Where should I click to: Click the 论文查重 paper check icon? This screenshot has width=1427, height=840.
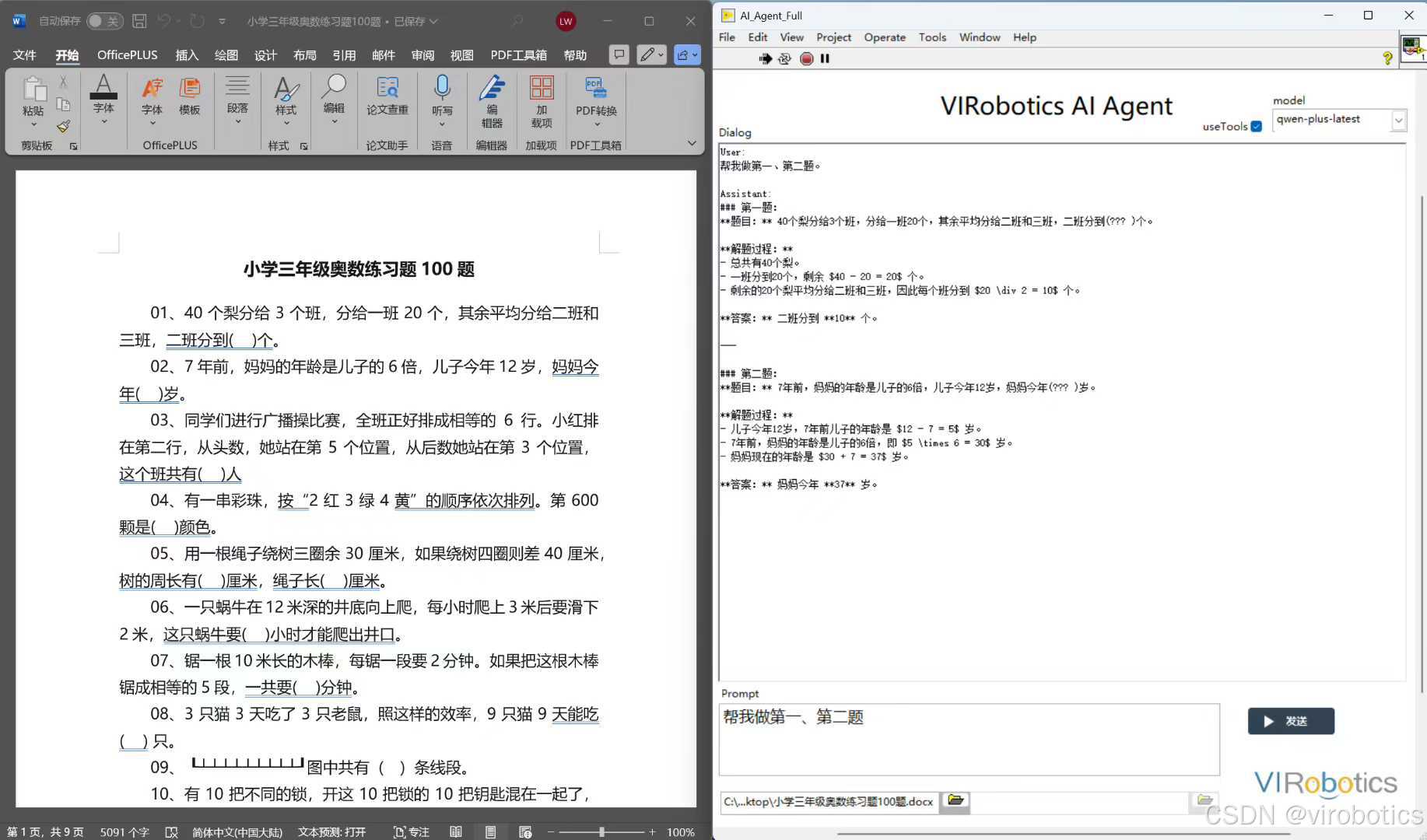(x=387, y=97)
